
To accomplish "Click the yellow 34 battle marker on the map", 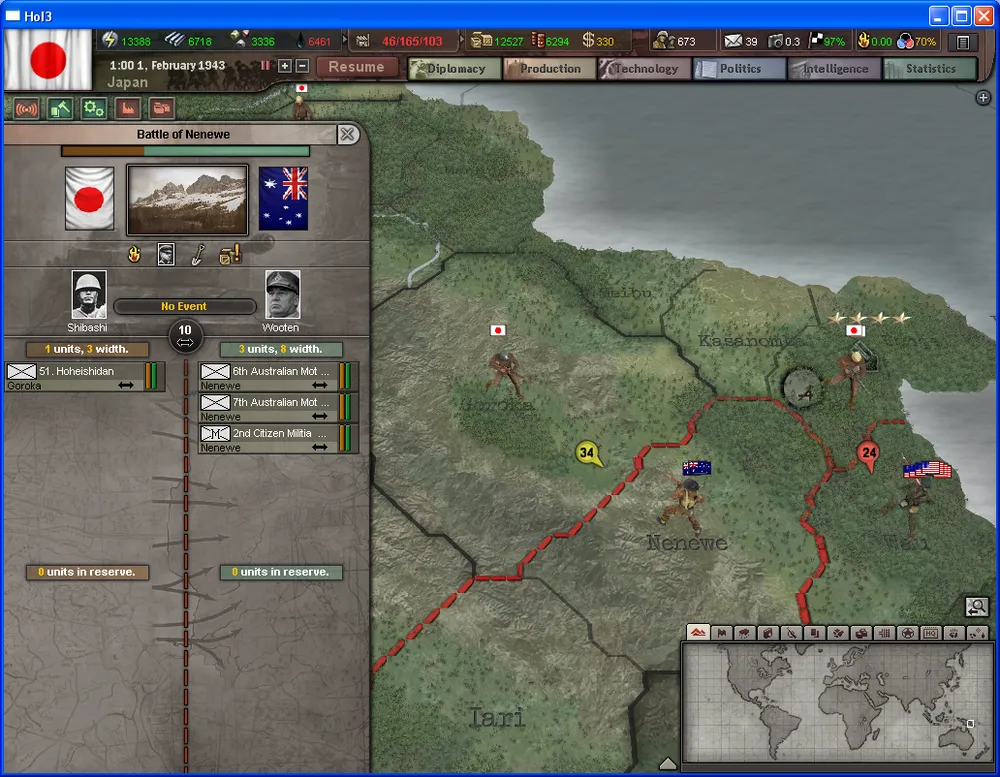I will (x=588, y=454).
